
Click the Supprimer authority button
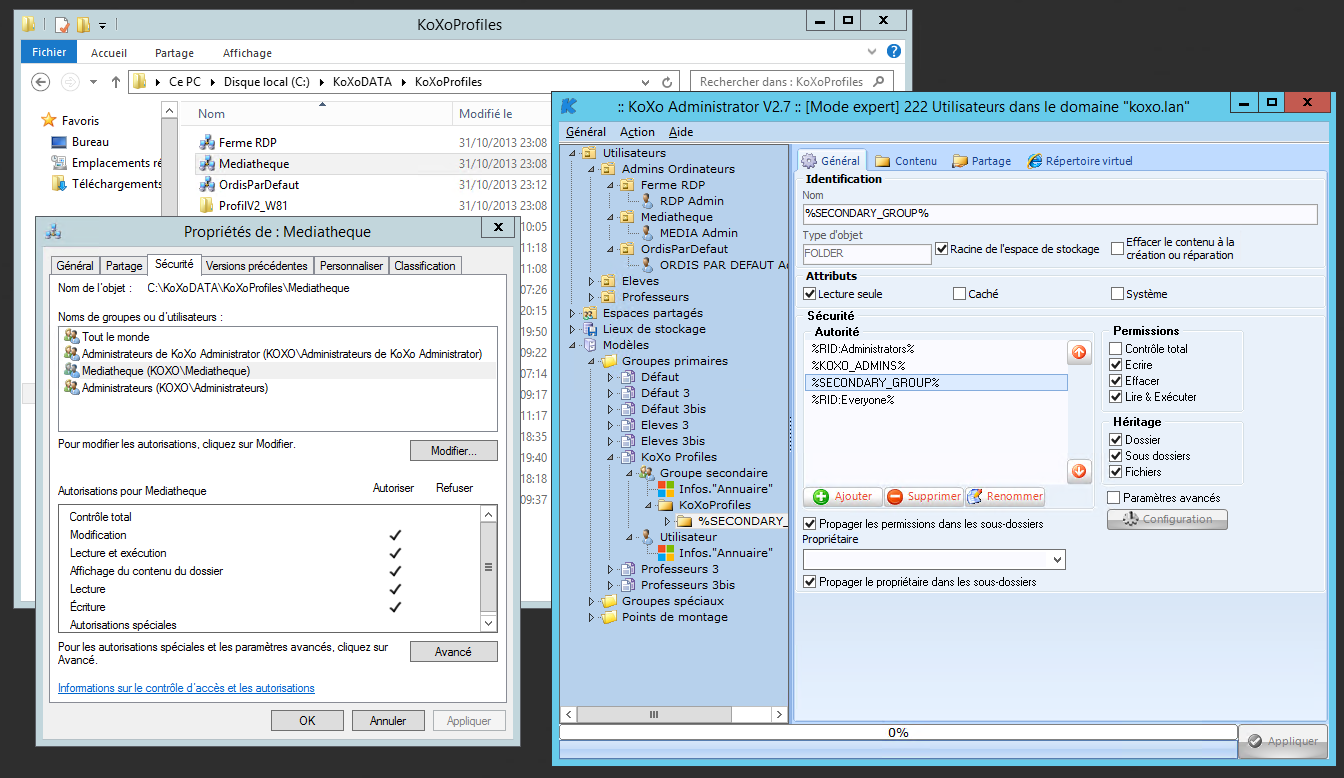pos(924,496)
